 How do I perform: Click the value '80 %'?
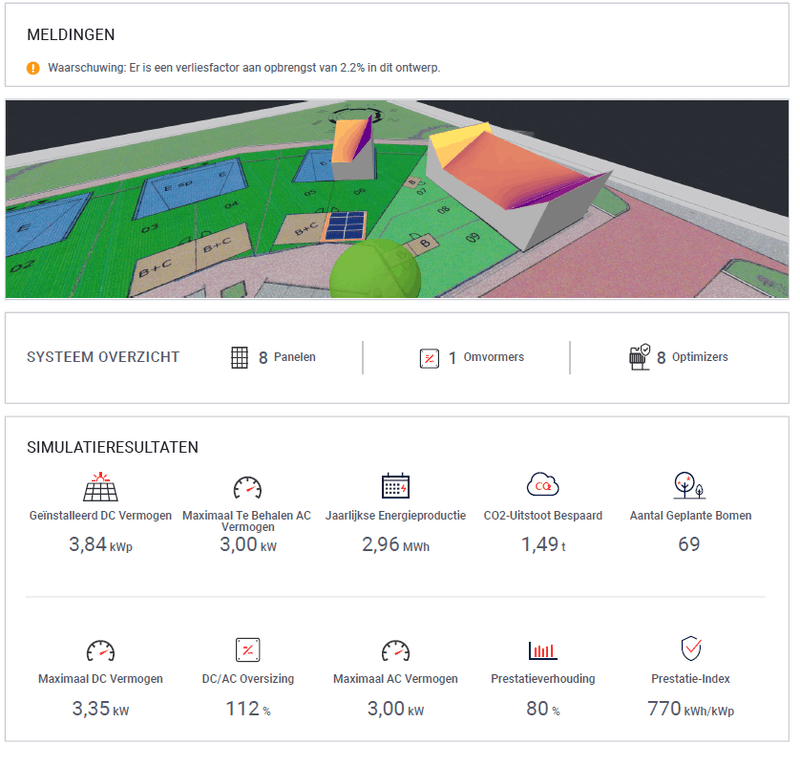pyautogui.click(x=543, y=709)
